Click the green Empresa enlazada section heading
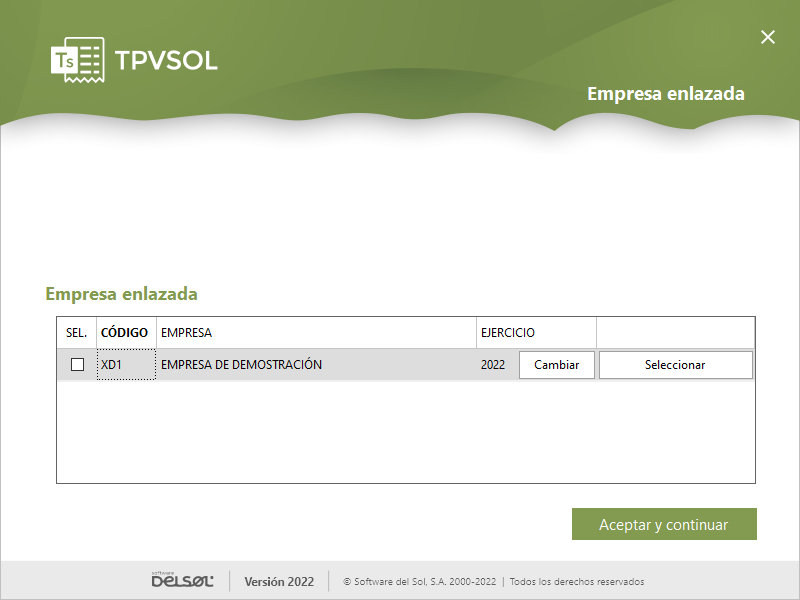The width and height of the screenshot is (800, 600). pyautogui.click(x=121, y=294)
